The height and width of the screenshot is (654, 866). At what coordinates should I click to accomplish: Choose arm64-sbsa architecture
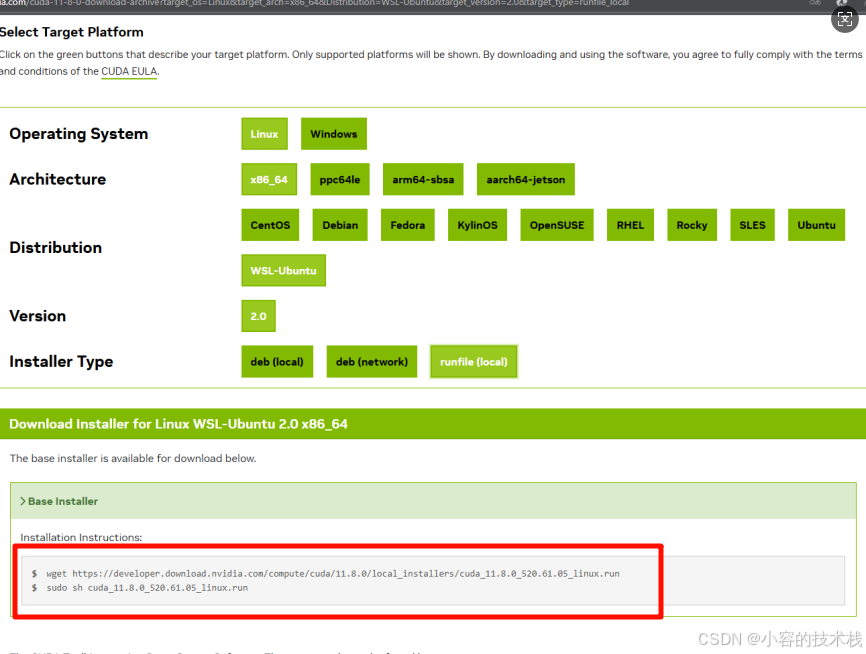pos(423,180)
